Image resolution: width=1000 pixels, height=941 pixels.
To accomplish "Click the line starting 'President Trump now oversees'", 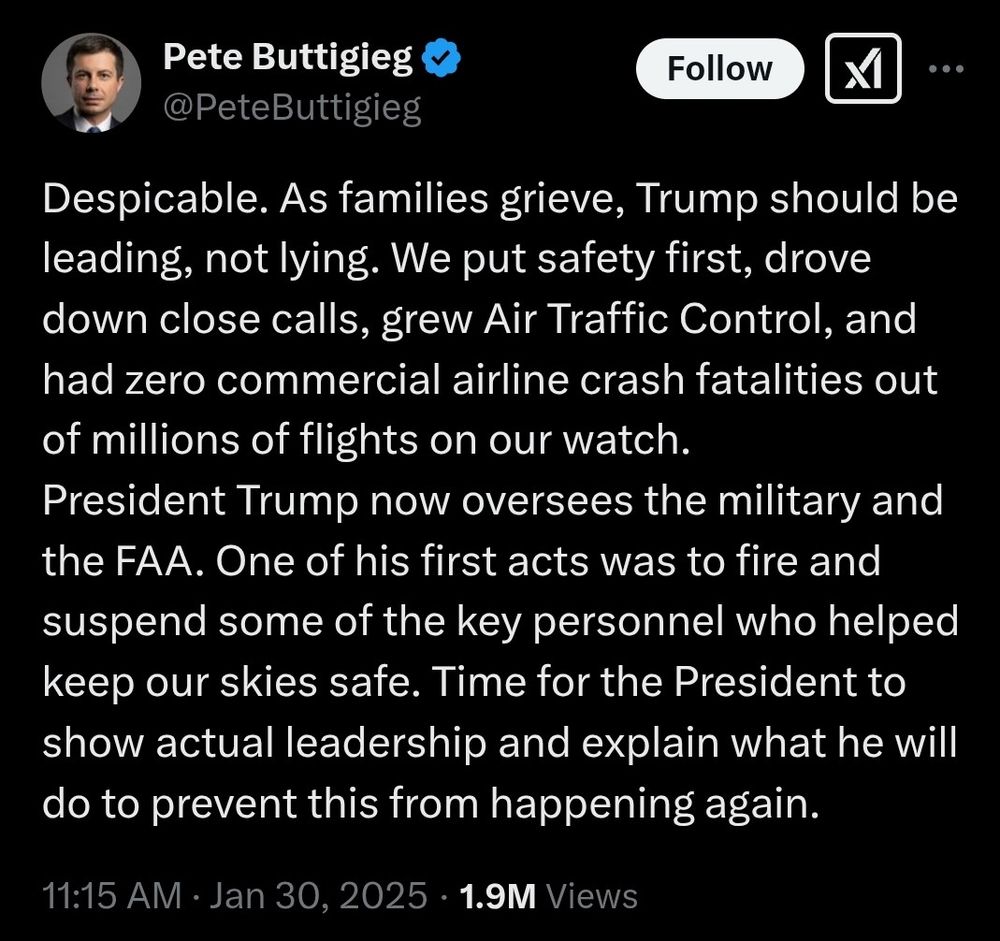I will [x=492, y=502].
